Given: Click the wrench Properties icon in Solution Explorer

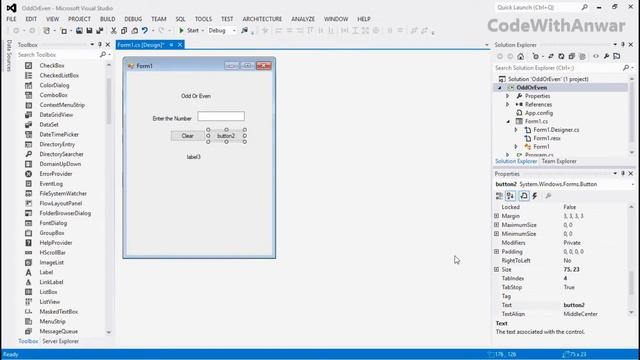Looking at the screenshot, I should (607, 56).
